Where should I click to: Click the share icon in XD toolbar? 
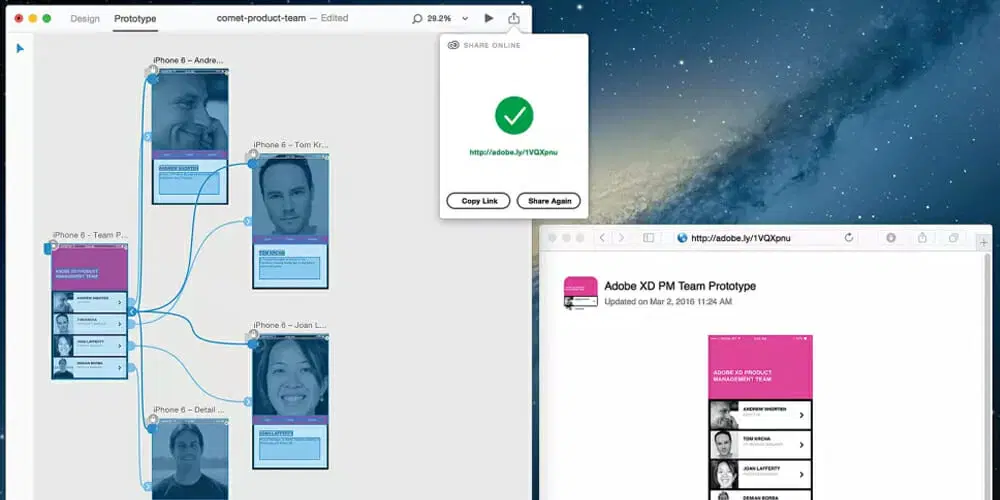point(514,18)
